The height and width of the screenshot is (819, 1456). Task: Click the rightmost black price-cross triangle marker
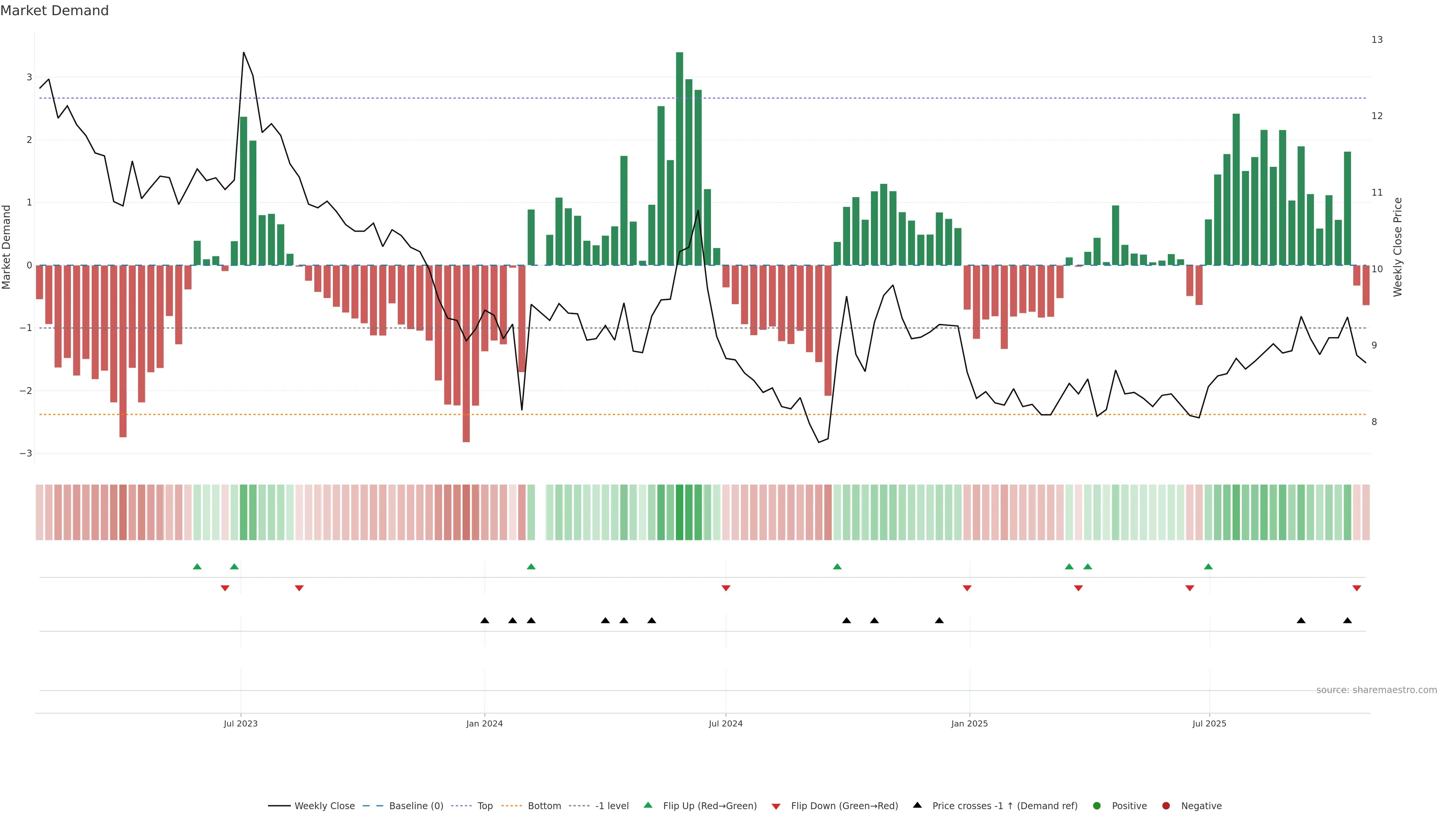tap(1348, 621)
